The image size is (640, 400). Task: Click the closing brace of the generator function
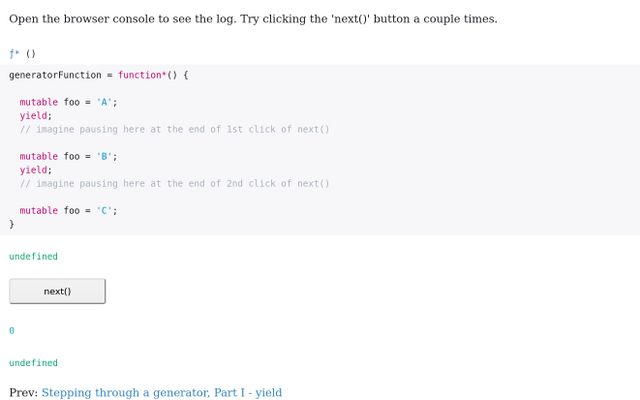11,224
